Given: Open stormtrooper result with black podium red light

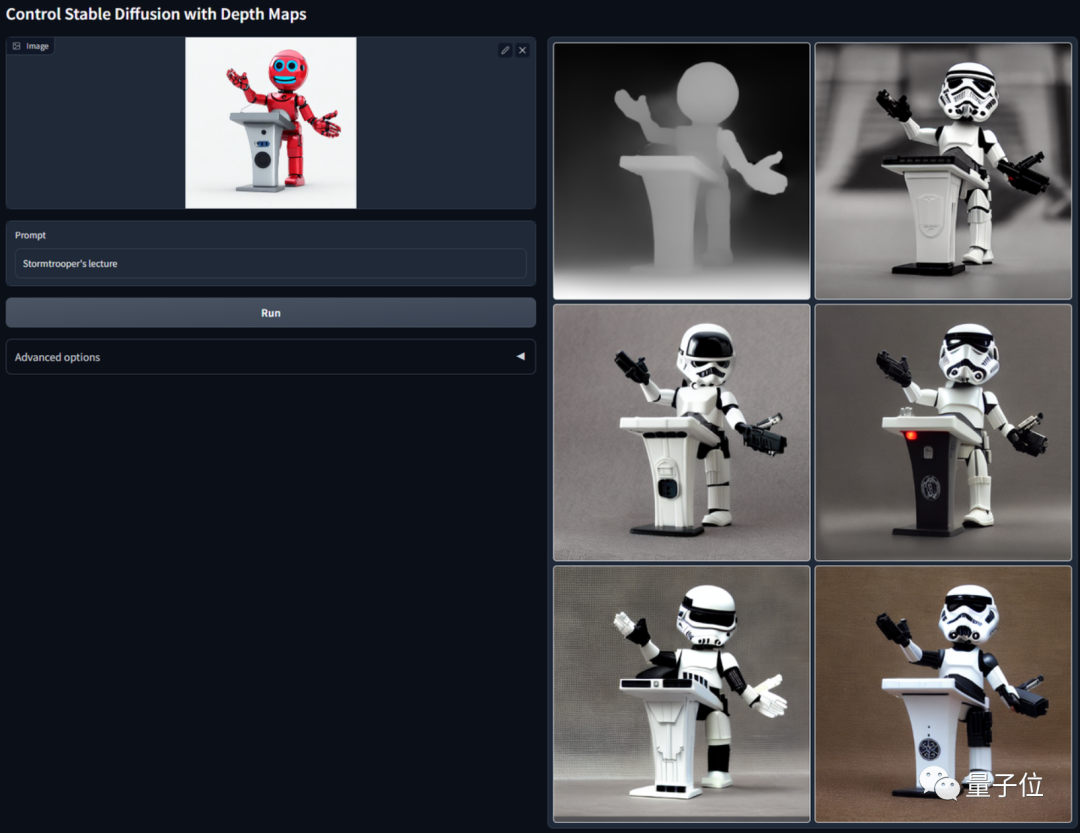Looking at the screenshot, I should [x=943, y=433].
